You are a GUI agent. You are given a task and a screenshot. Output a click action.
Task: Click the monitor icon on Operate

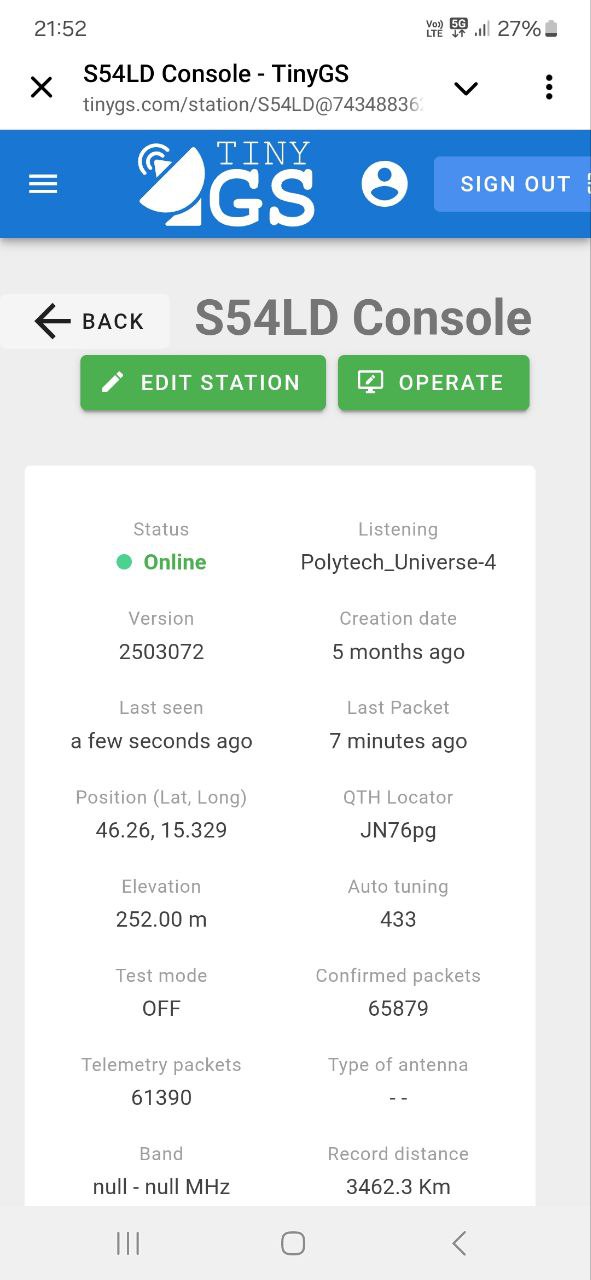(371, 382)
